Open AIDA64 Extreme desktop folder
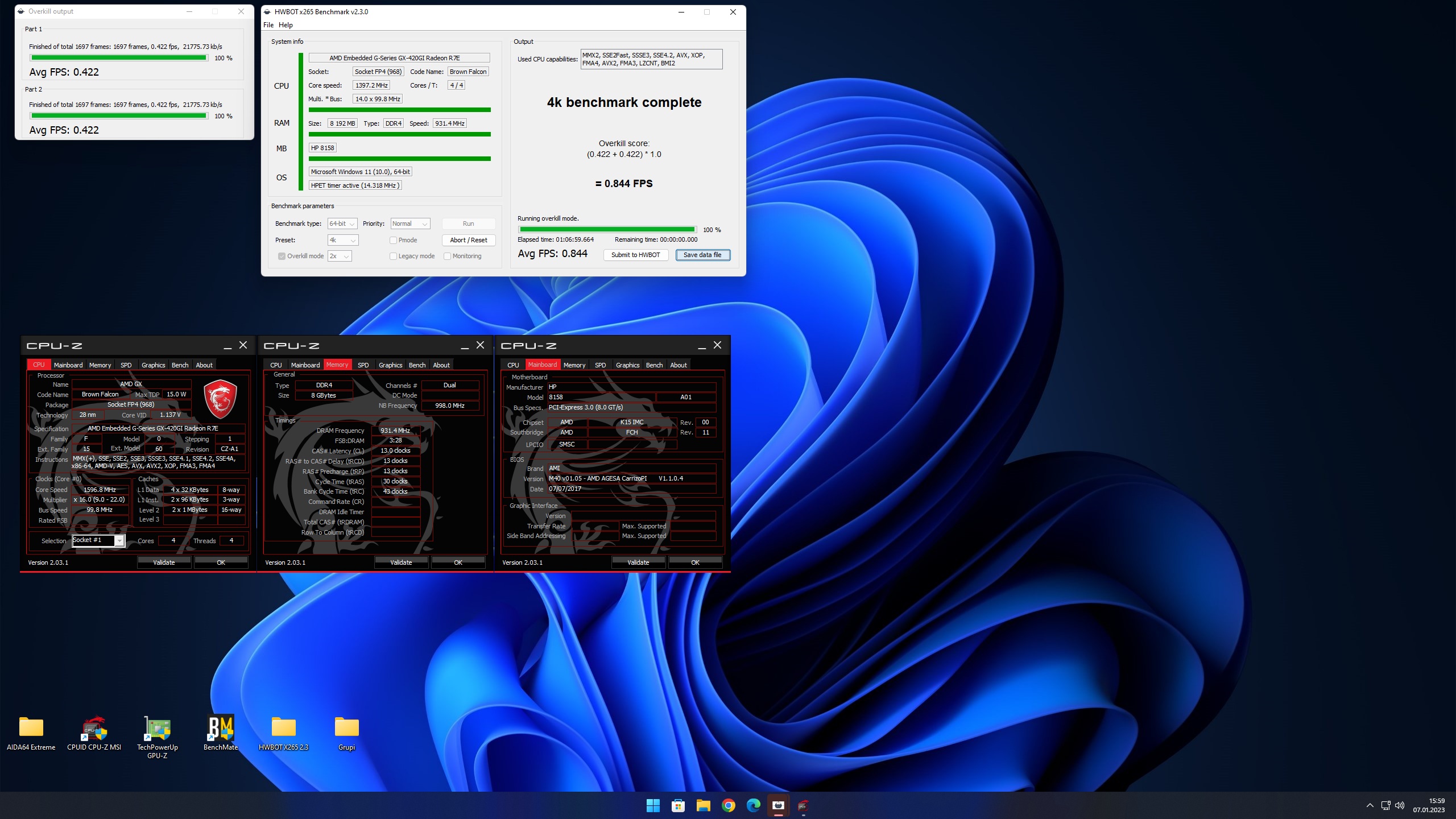This screenshot has height=819, width=1456. pyautogui.click(x=31, y=734)
